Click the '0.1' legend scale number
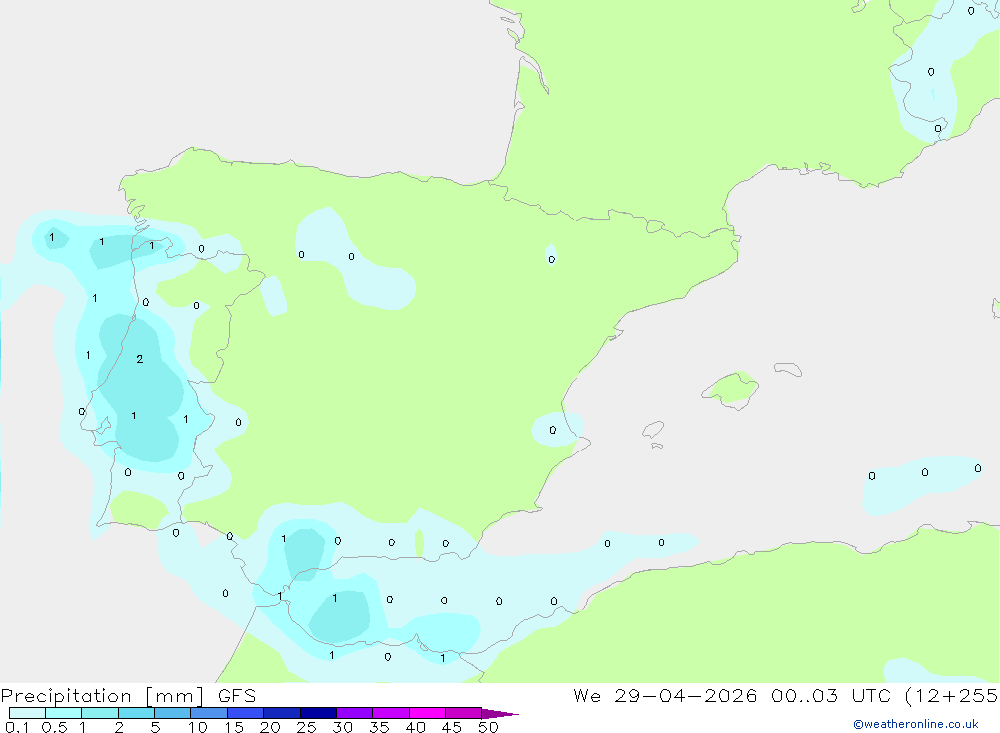 (x=17, y=727)
